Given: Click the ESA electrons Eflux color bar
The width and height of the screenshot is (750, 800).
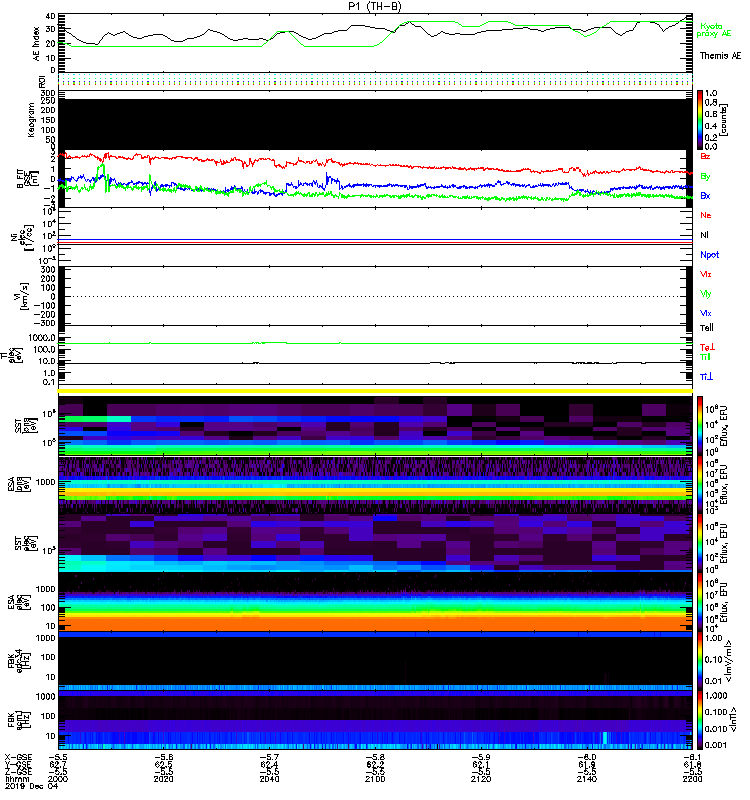Looking at the screenshot, I should pos(700,602).
